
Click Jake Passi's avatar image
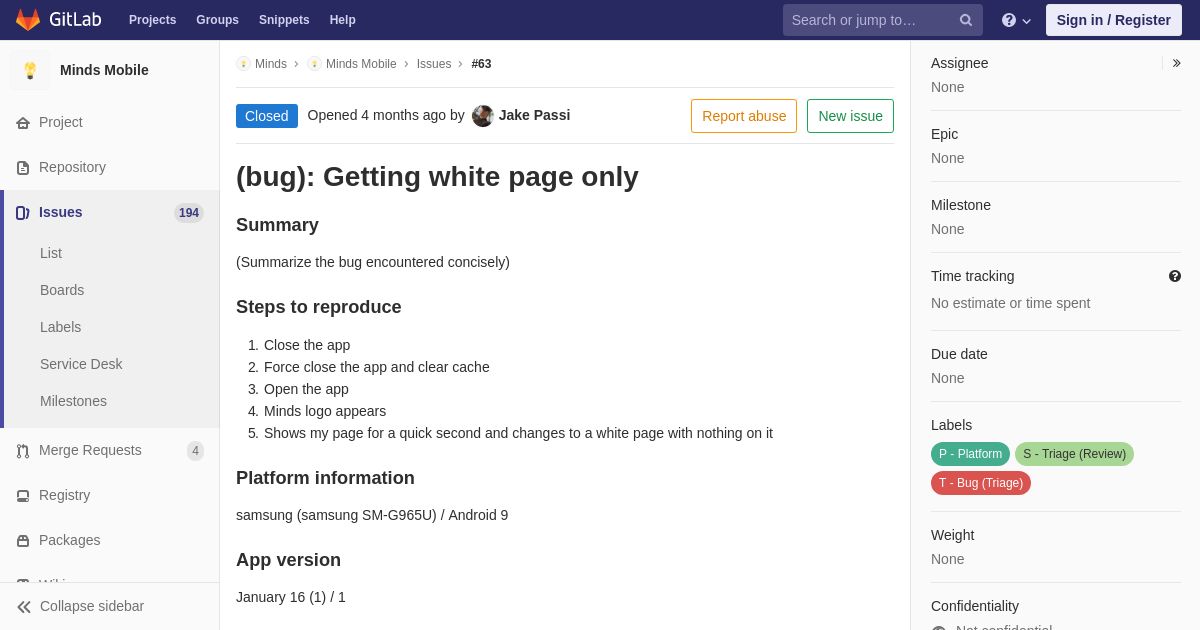483,116
